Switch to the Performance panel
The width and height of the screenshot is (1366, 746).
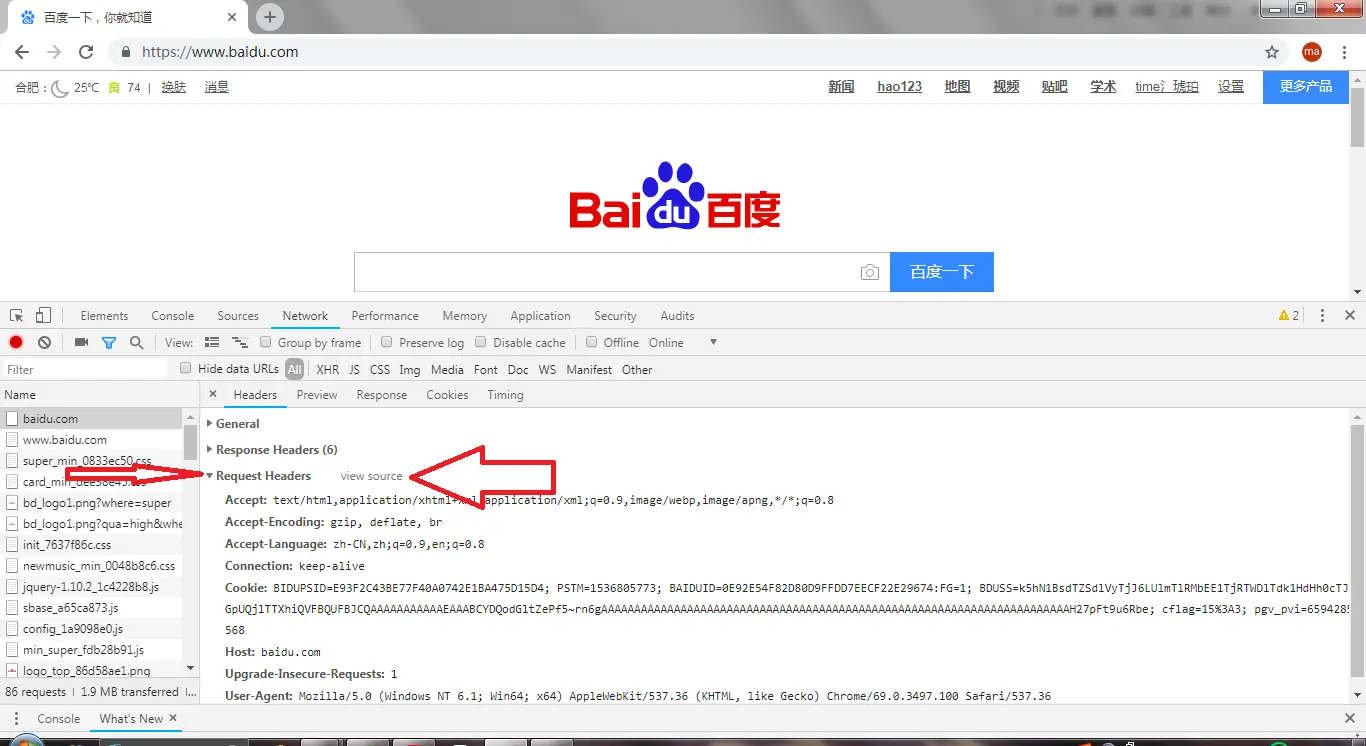(x=385, y=316)
